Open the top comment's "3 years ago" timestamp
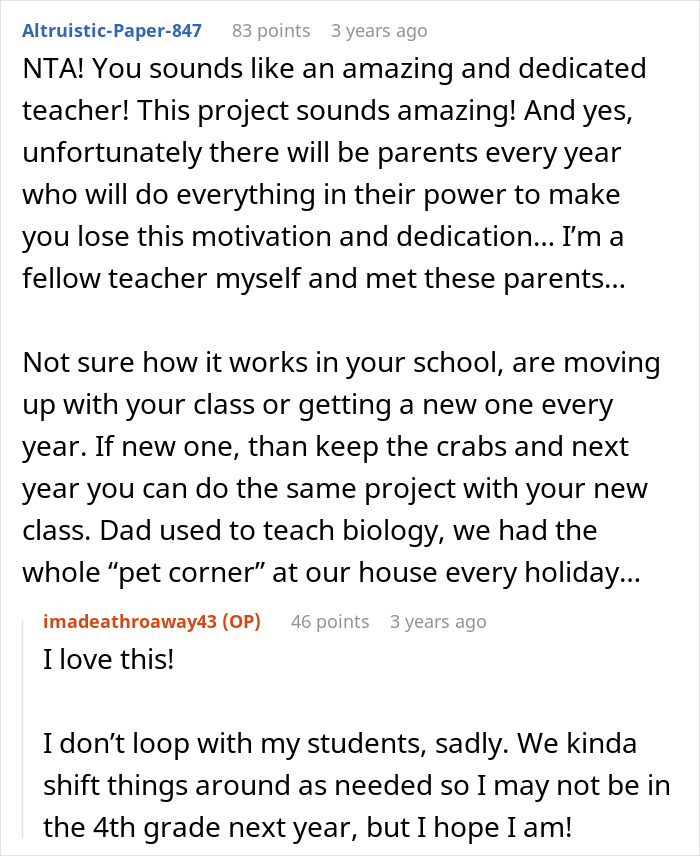This screenshot has height=856, width=700. (379, 30)
